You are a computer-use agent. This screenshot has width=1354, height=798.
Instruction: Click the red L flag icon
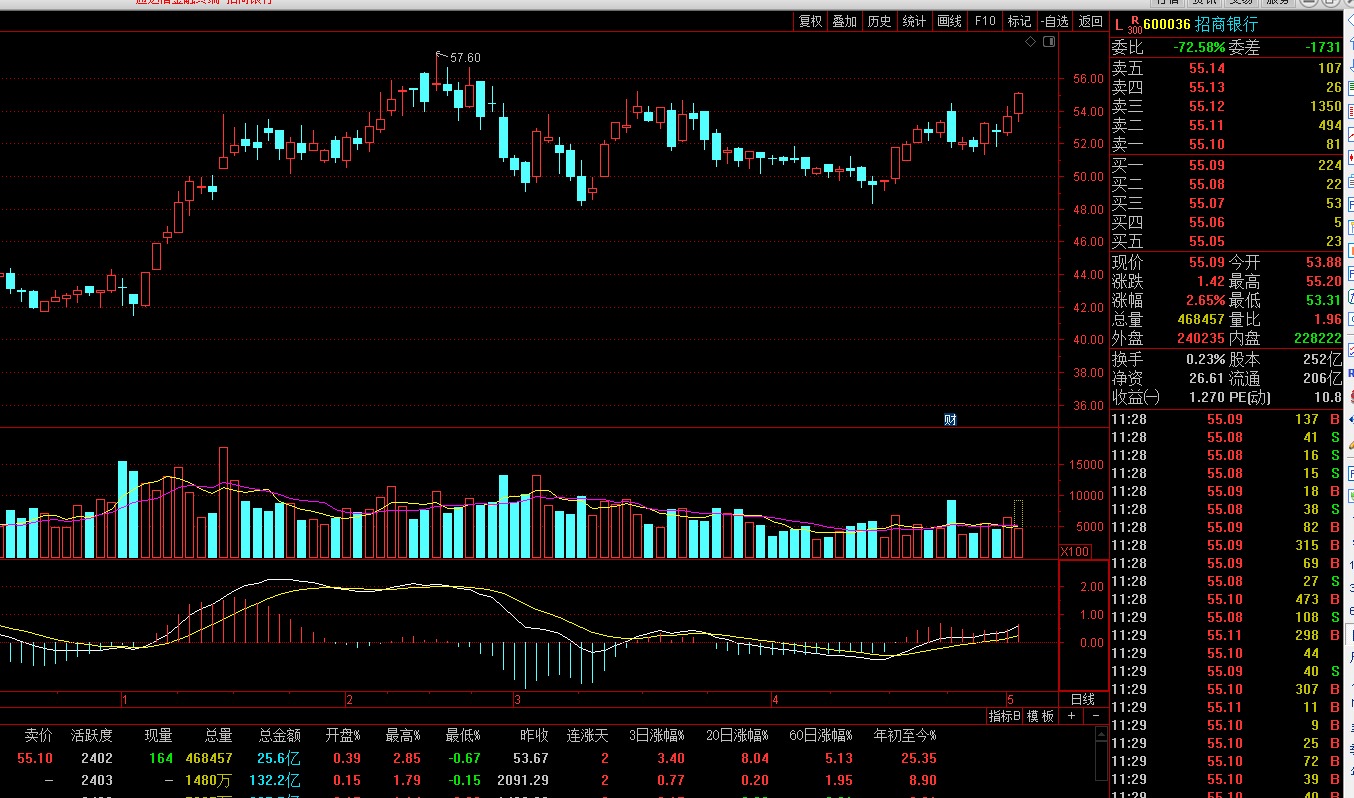(1118, 24)
